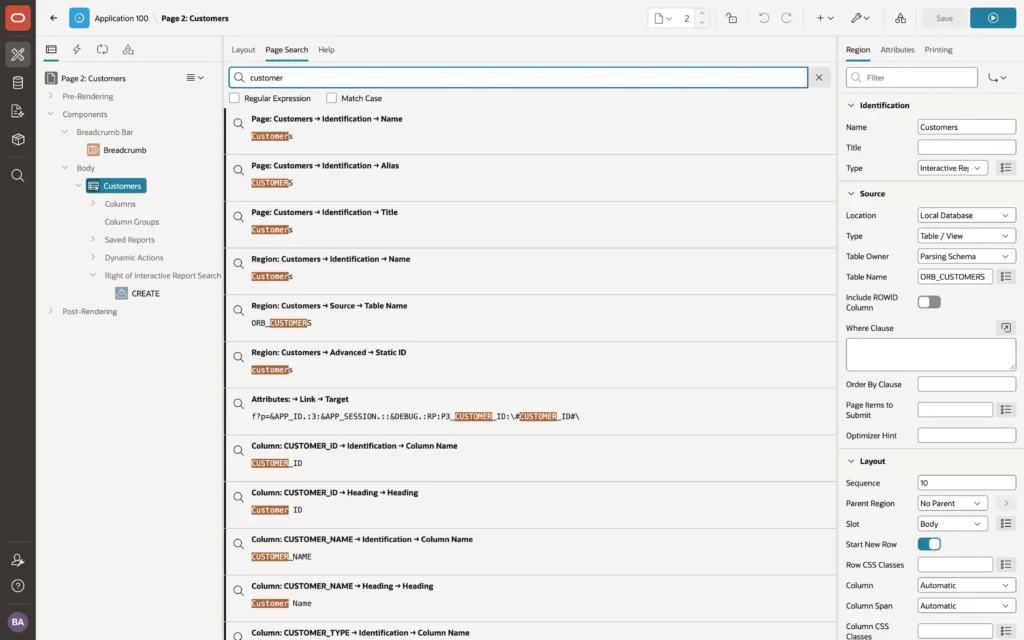Switch to the Region property tab
The image size is (1024, 640).
[x=857, y=50]
